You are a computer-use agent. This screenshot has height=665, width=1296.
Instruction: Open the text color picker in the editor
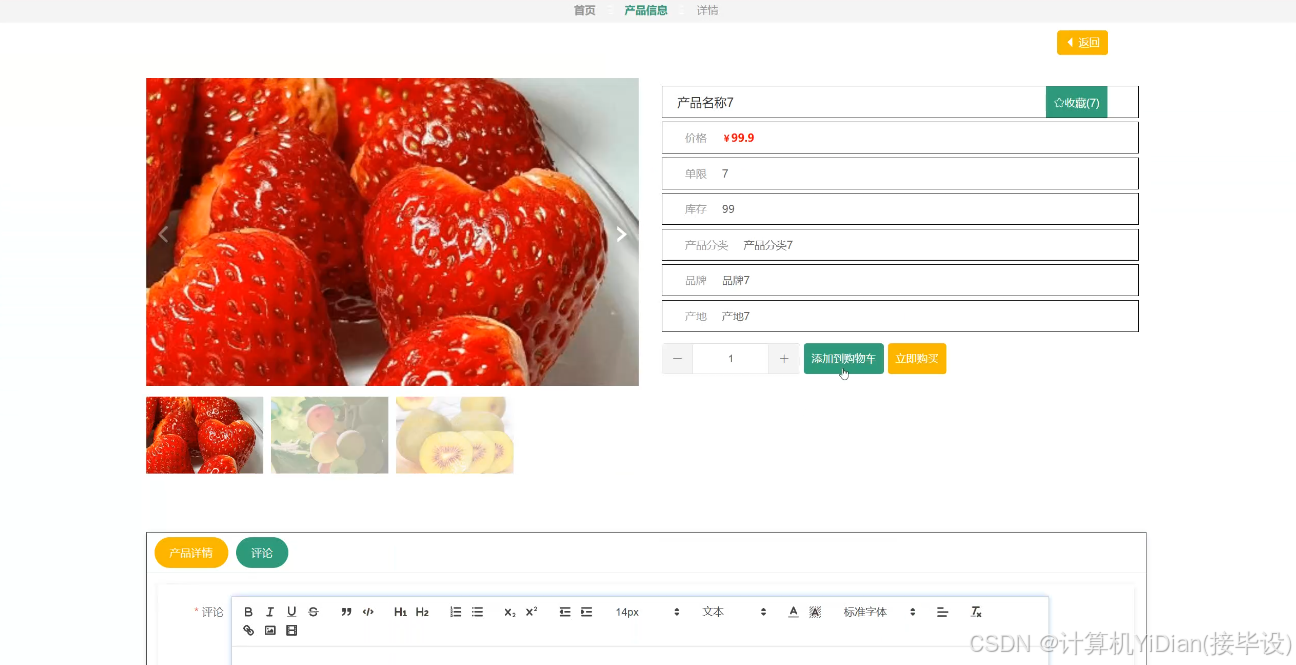(792, 611)
